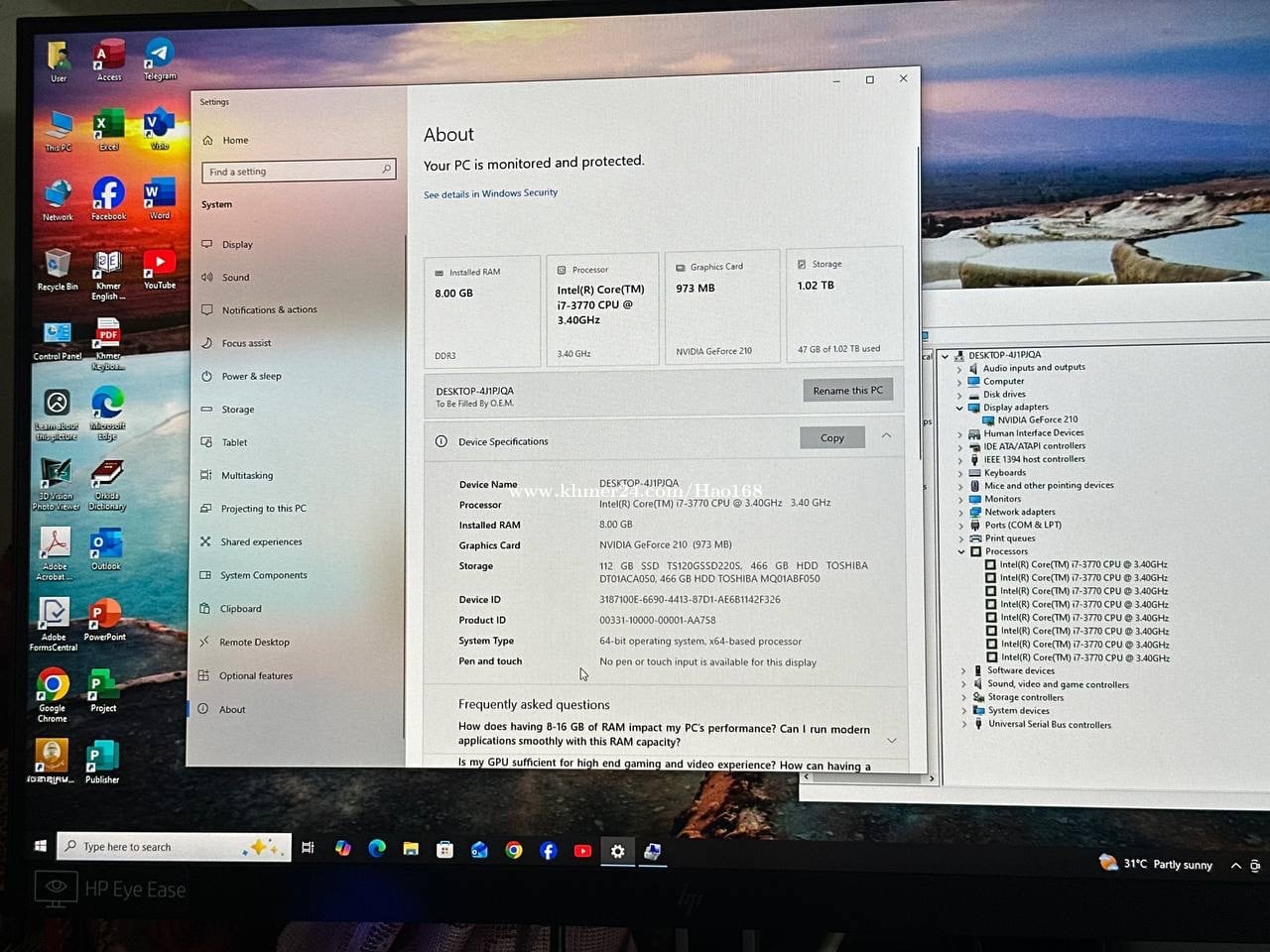Open Task View on the taskbar
The width and height of the screenshot is (1270, 952).
[x=308, y=848]
